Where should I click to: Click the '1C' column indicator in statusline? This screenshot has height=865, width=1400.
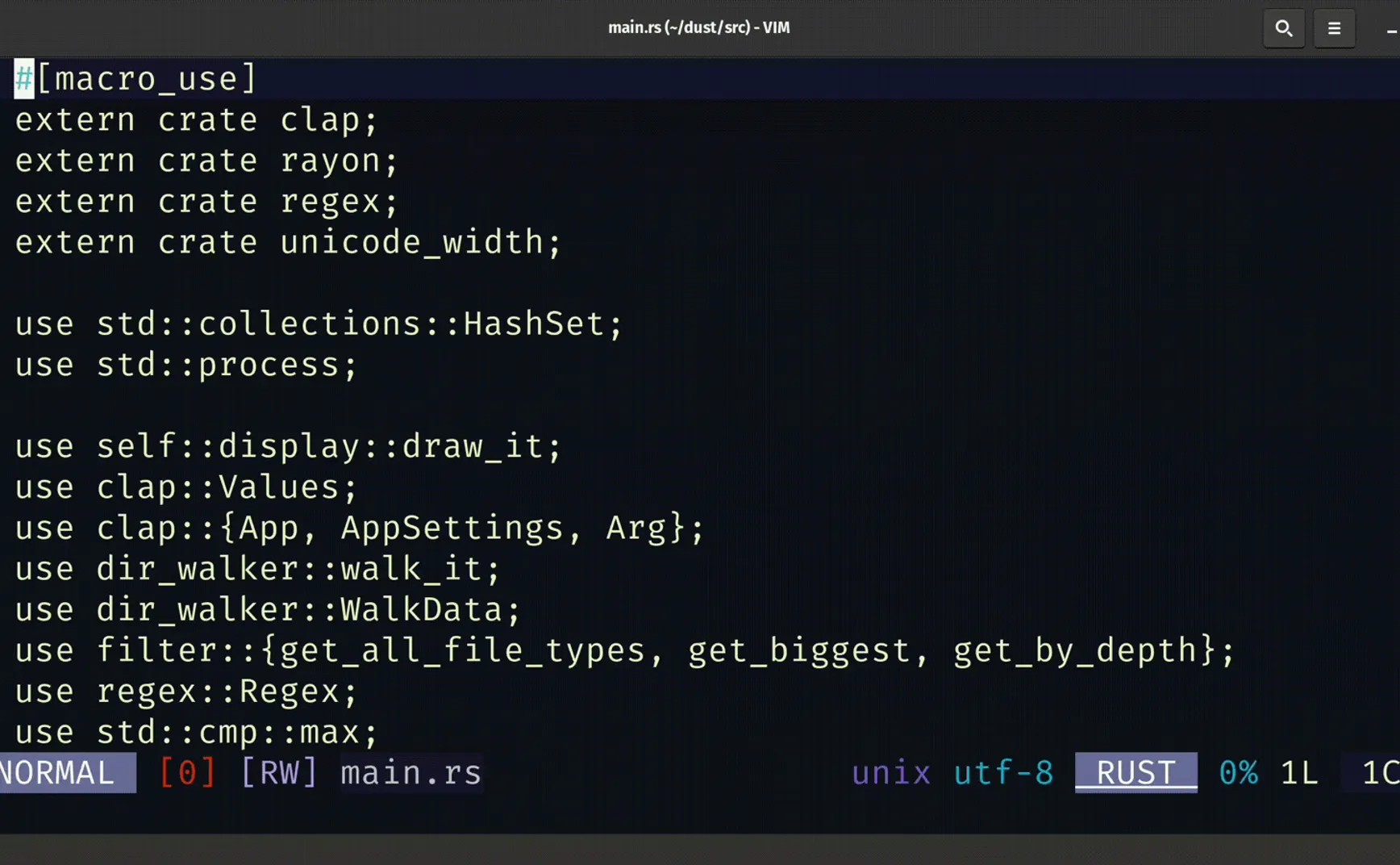[x=1380, y=773]
